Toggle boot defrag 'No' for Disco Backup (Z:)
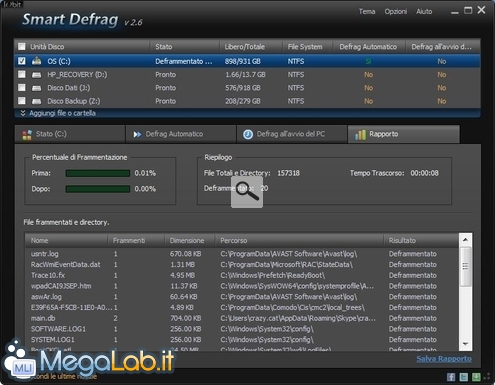 [x=442, y=101]
